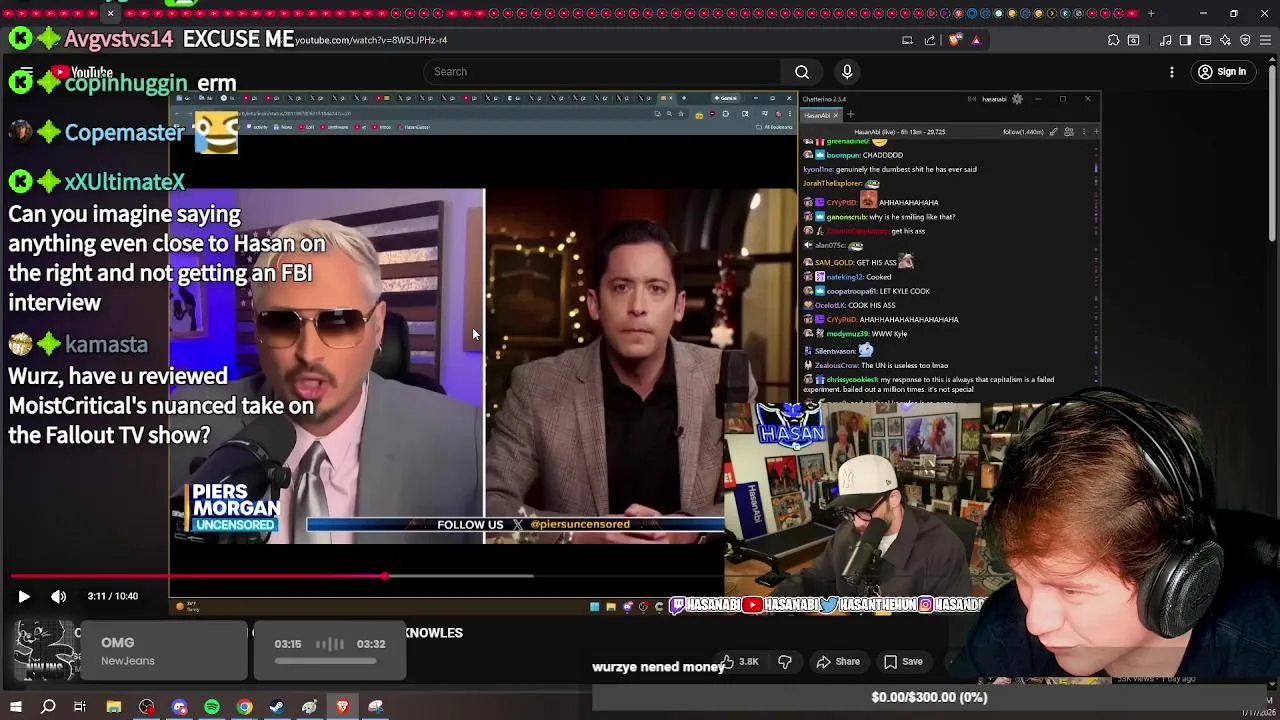
Task: Open Leo AI sparkle icon in toolbar
Action: tap(1225, 40)
